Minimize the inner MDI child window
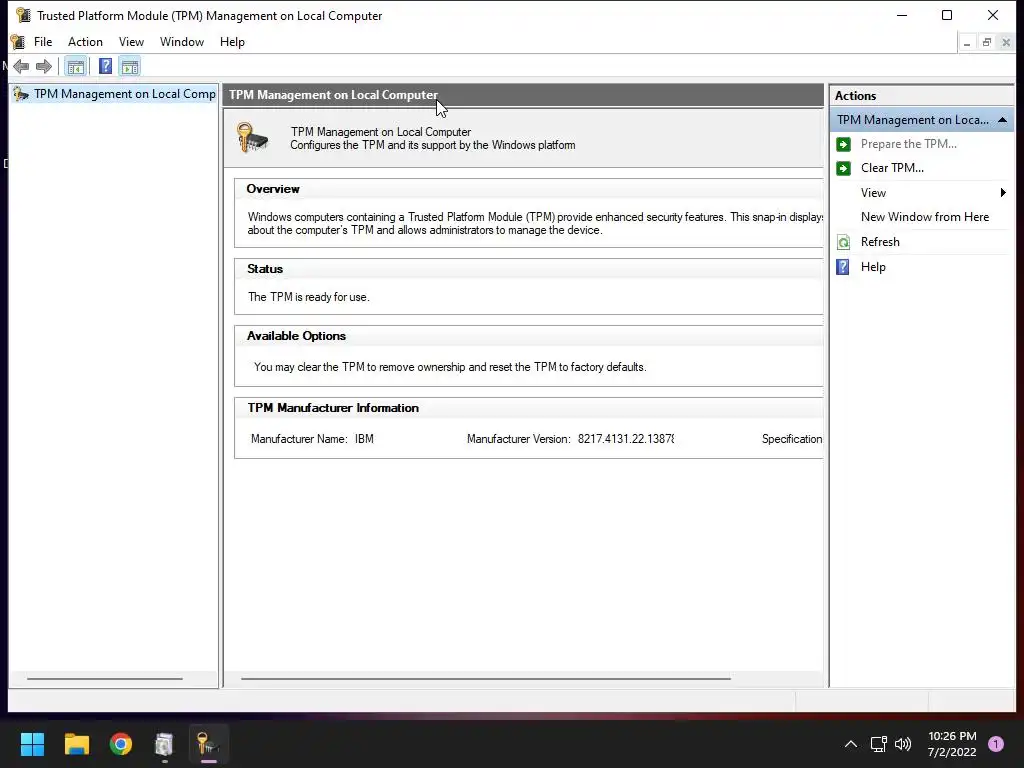This screenshot has width=1024, height=768. (967, 42)
